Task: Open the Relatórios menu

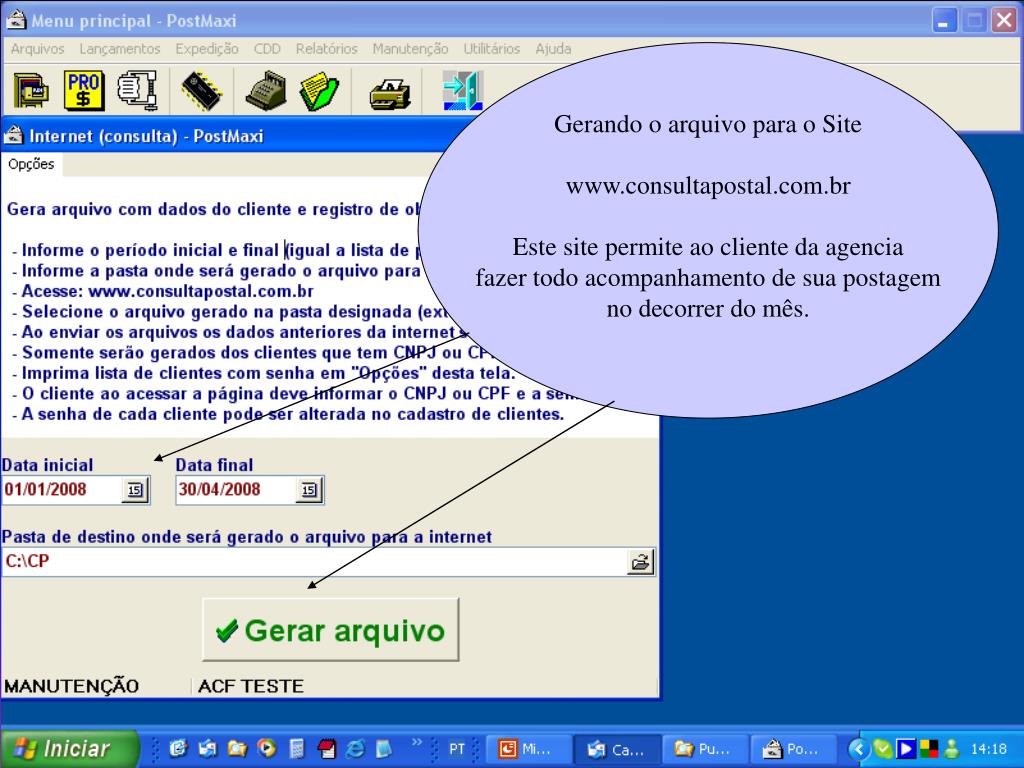Action: pyautogui.click(x=327, y=49)
